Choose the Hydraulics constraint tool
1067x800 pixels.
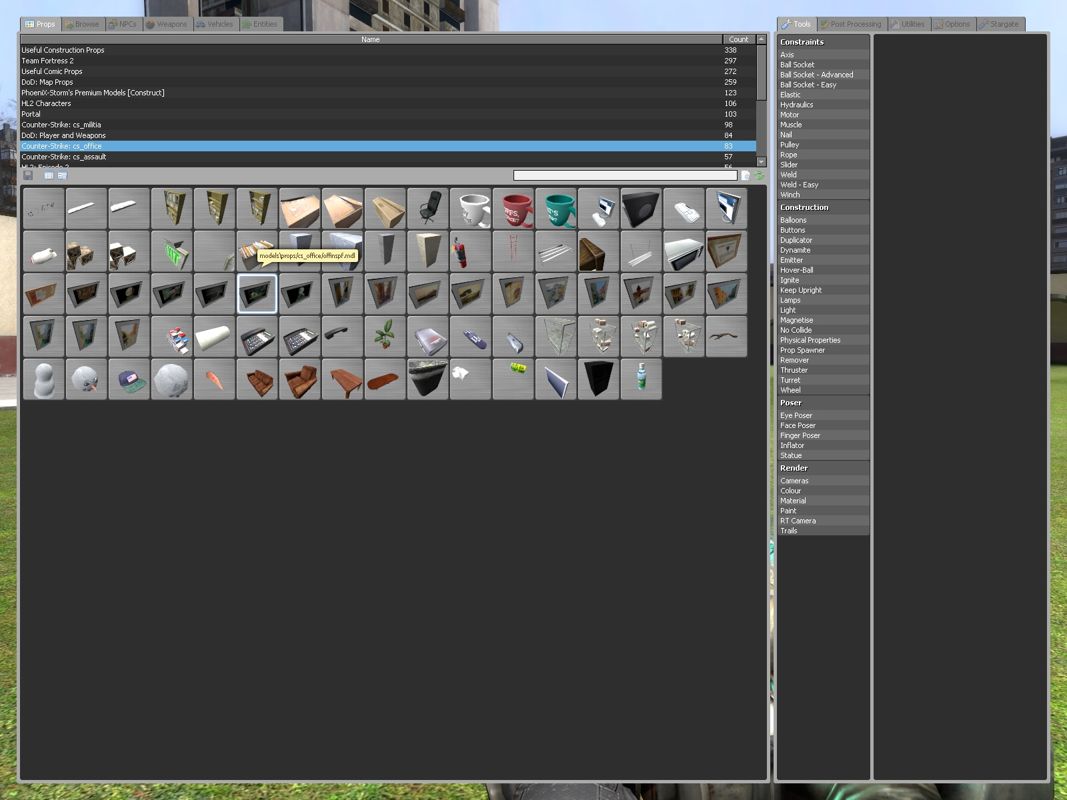[823, 105]
